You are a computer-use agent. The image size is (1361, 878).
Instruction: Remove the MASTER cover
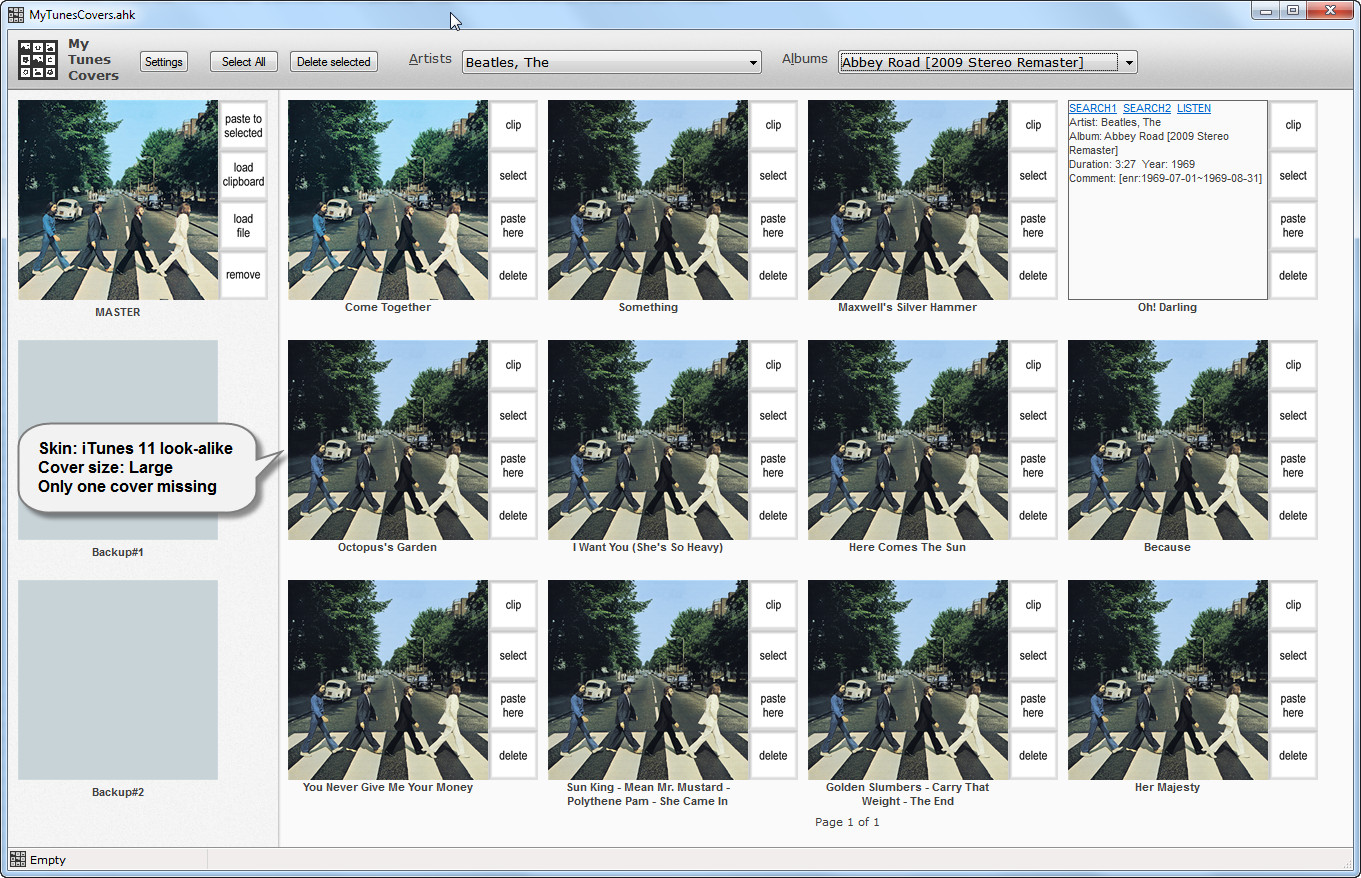point(243,275)
